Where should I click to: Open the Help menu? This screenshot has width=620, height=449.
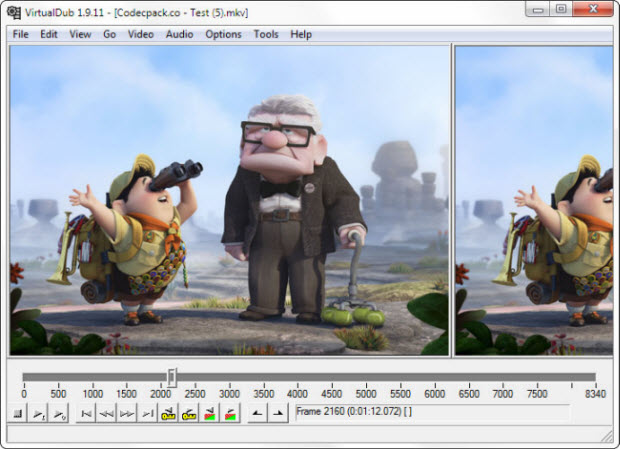[x=301, y=34]
